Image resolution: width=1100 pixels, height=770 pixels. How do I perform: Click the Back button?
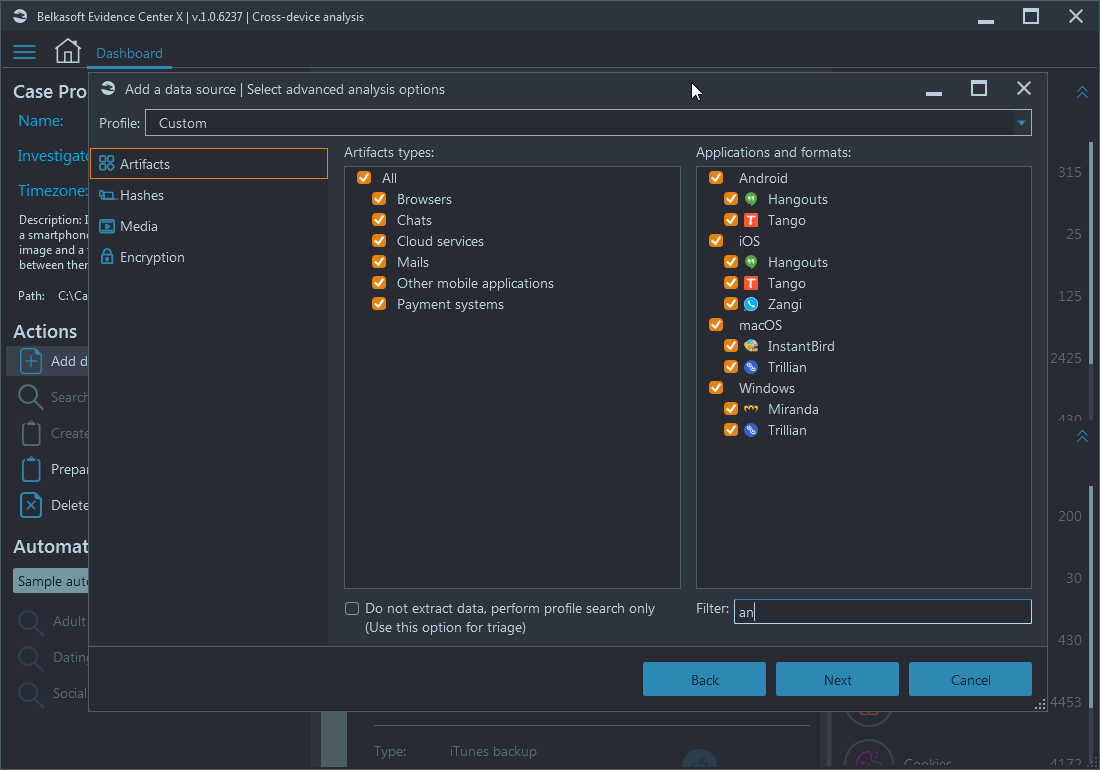704,680
